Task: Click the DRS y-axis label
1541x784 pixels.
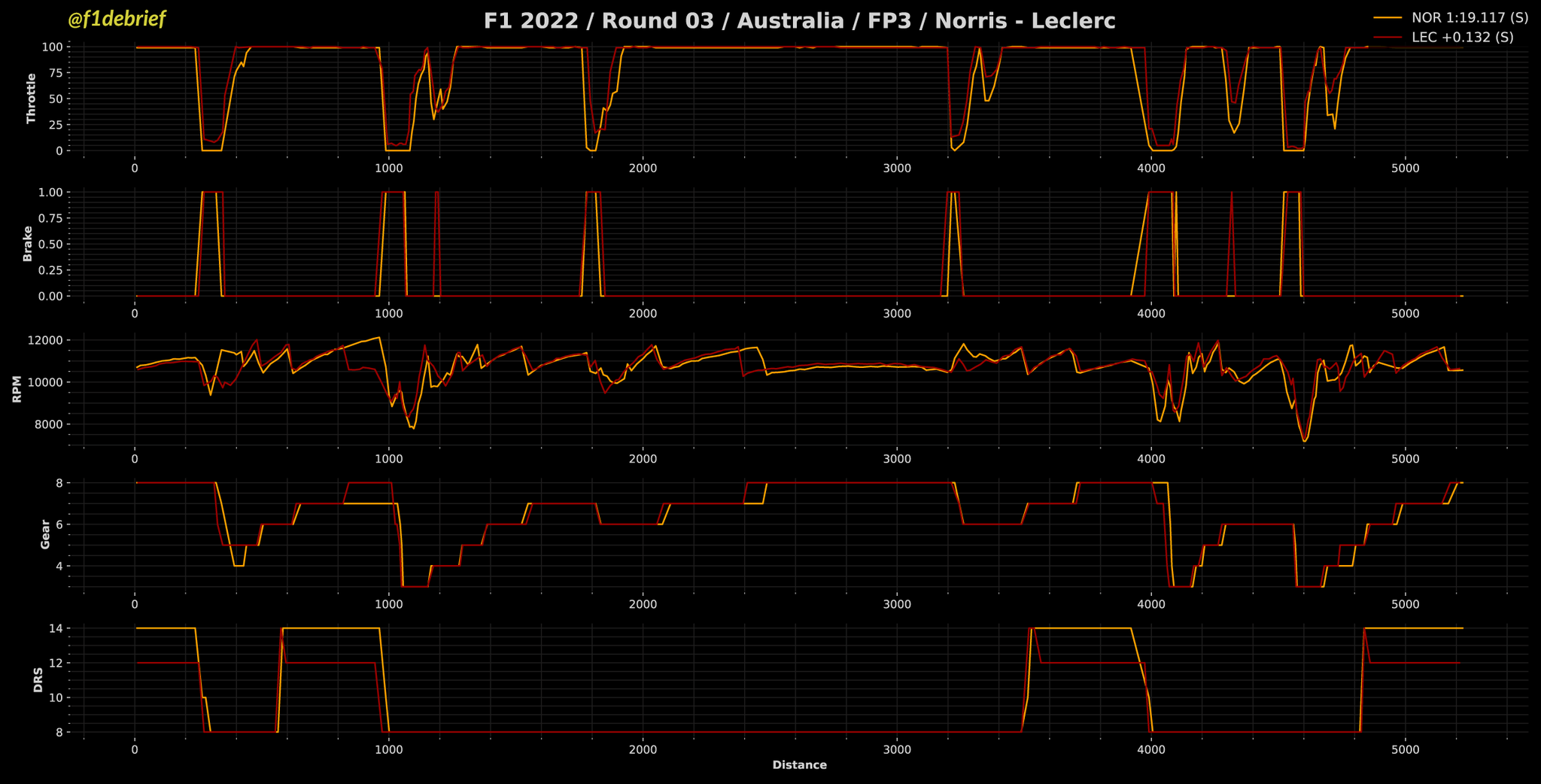Action: tap(38, 680)
